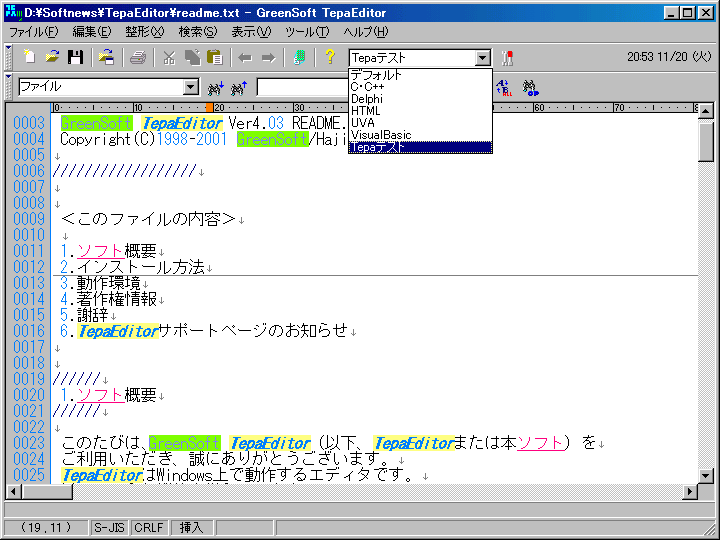Click the binoculars icon with the blue OP label

(x=530, y=87)
